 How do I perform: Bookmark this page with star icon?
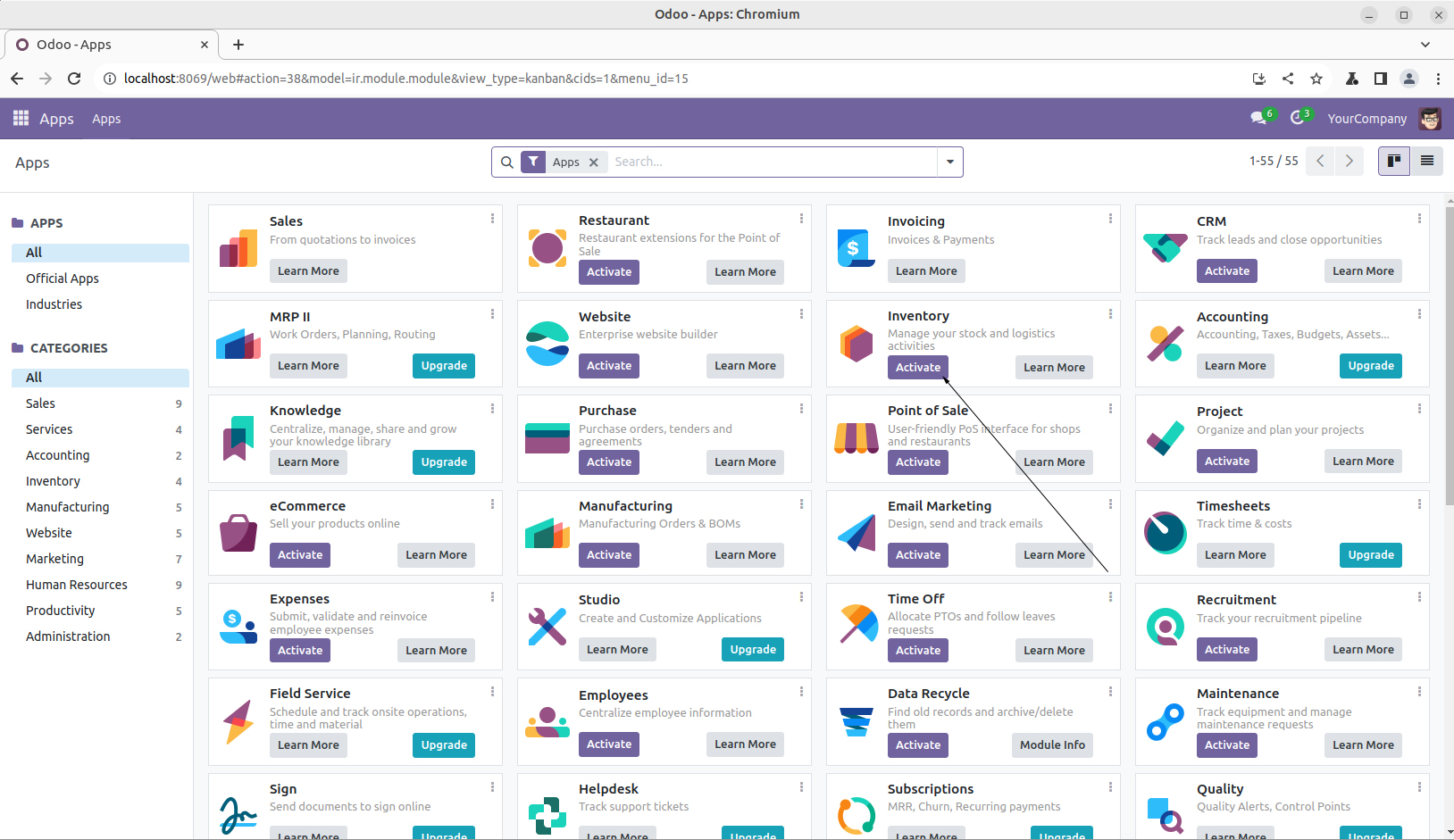[1316, 79]
